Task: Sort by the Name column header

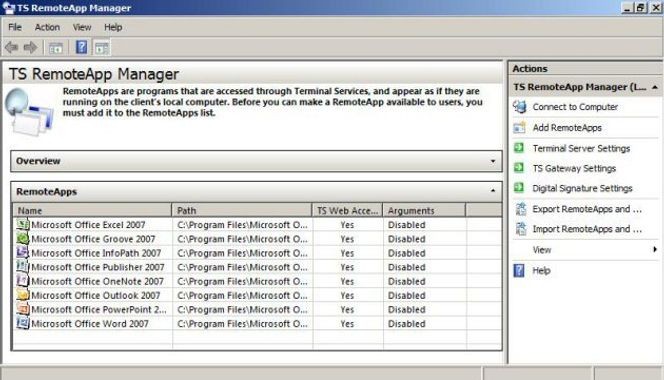Action: [92, 211]
